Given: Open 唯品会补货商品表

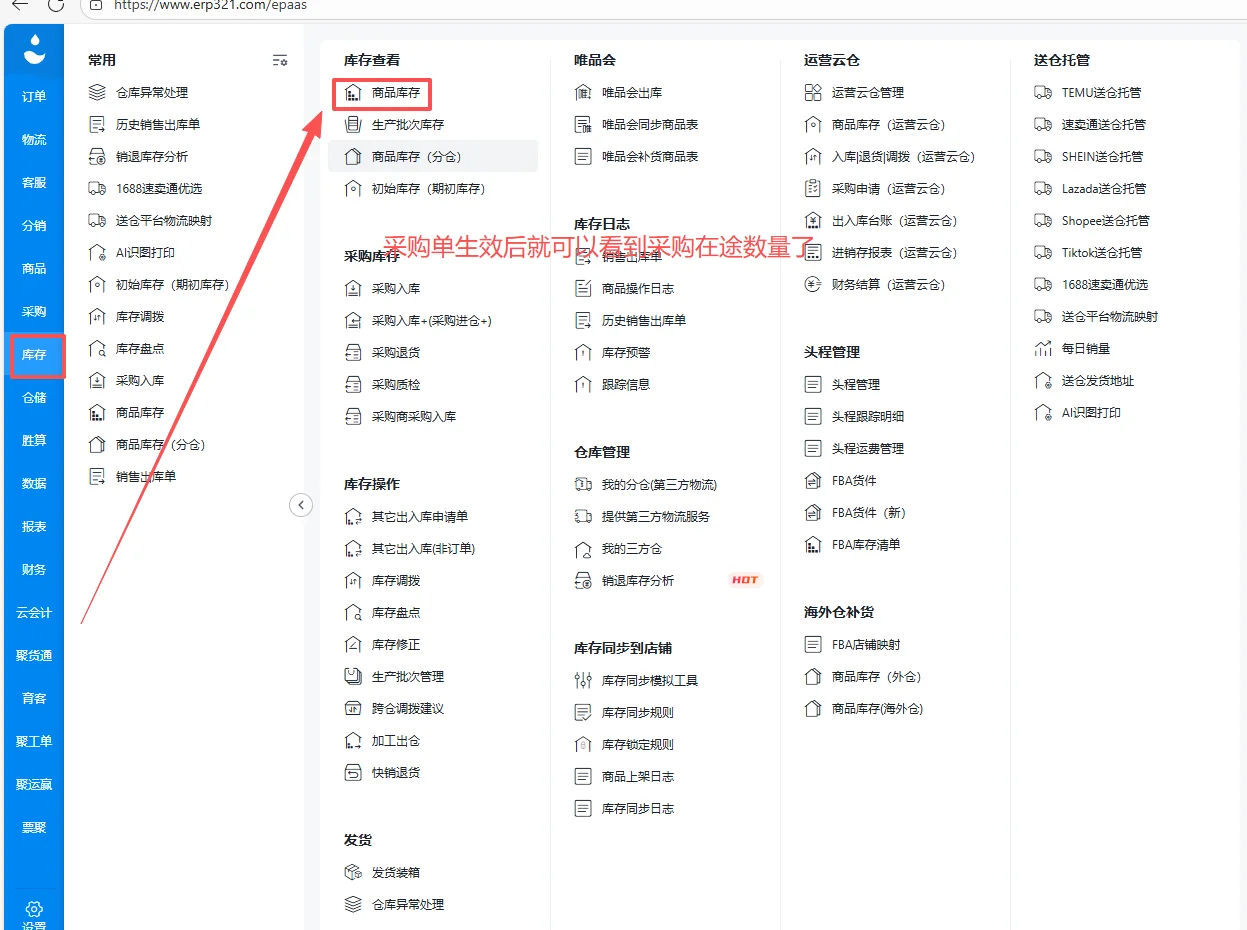Looking at the screenshot, I should coord(650,157).
